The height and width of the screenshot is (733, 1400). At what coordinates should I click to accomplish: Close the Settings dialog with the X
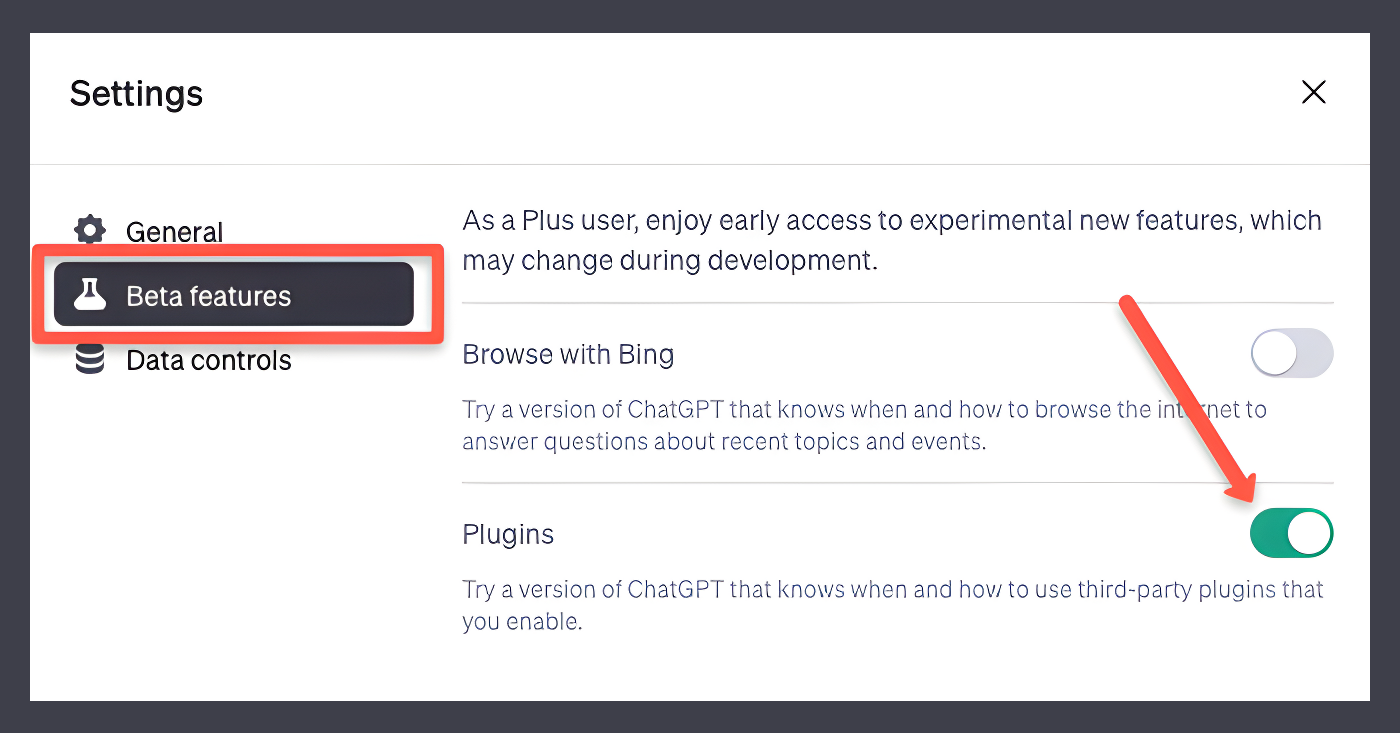point(1313,93)
